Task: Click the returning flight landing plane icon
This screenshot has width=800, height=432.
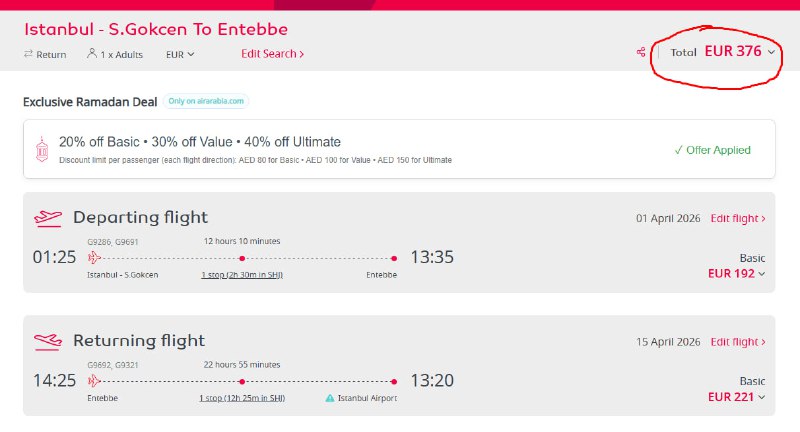Action: 47,341
